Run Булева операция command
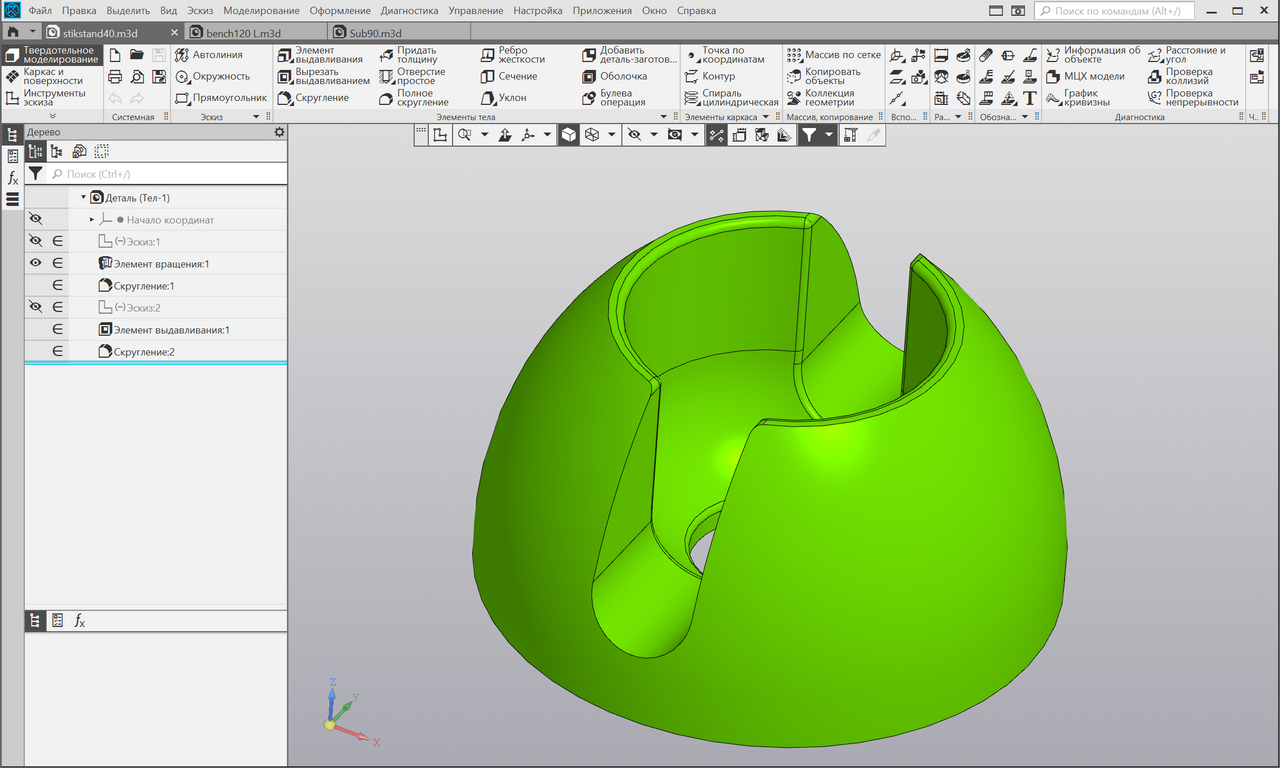 pyautogui.click(x=613, y=98)
